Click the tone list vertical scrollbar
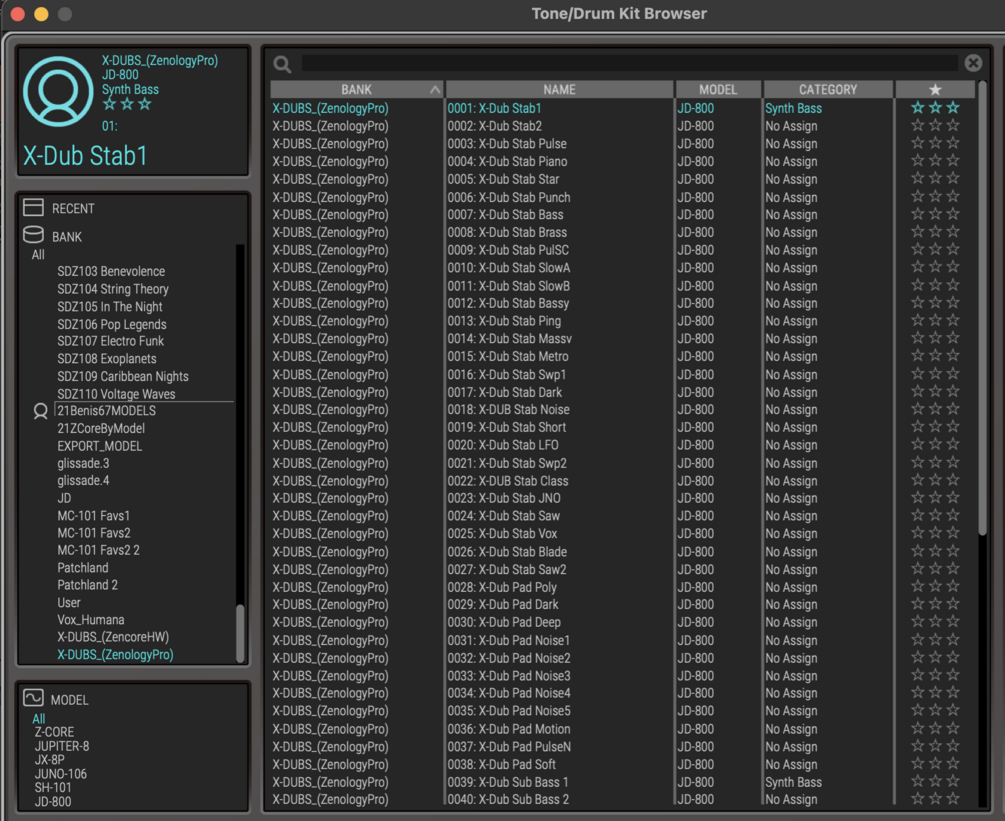1005x821 pixels. point(982,308)
